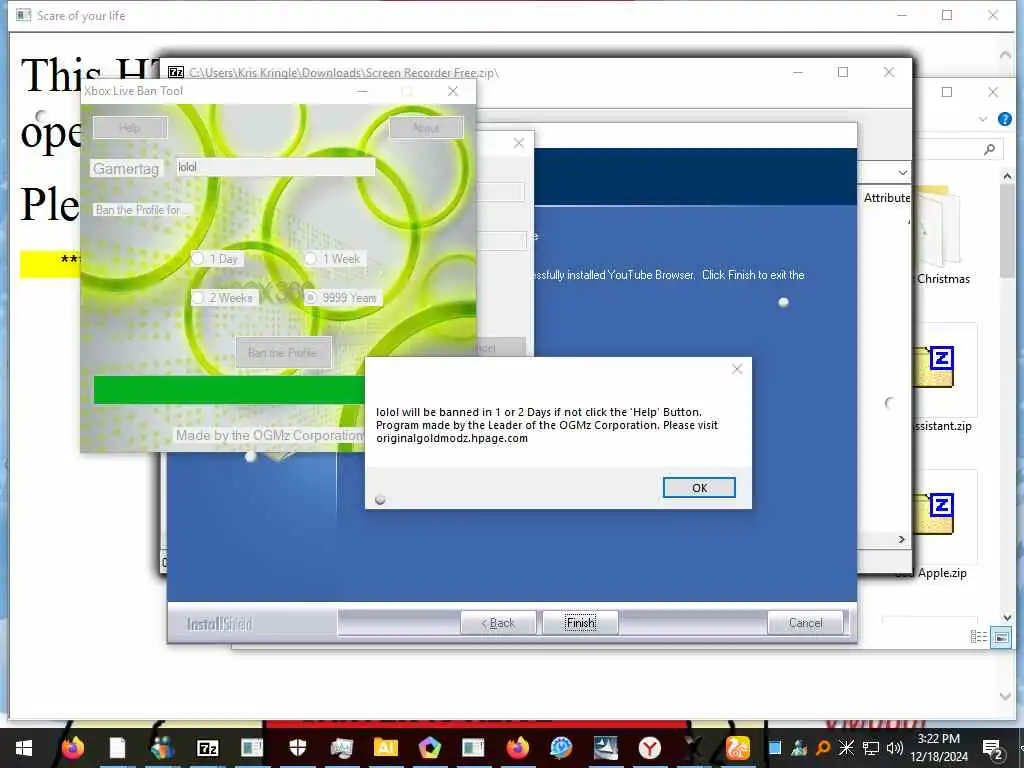
Task: Click the 7-Zip horizontal scroll right arrow
Action: 902,539
